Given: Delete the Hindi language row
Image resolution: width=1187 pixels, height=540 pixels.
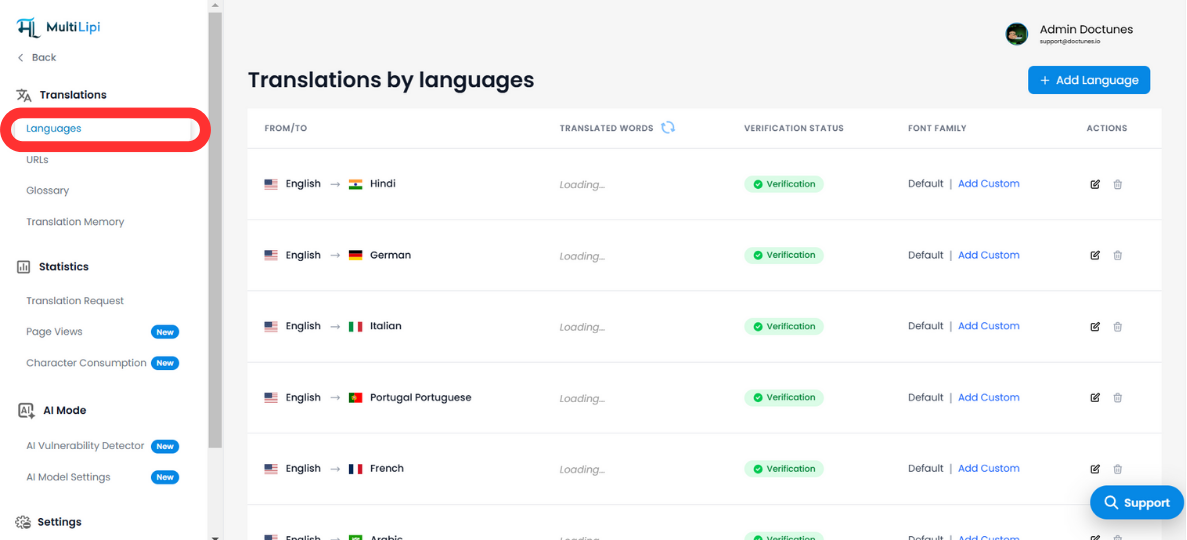Looking at the screenshot, I should [x=1117, y=184].
